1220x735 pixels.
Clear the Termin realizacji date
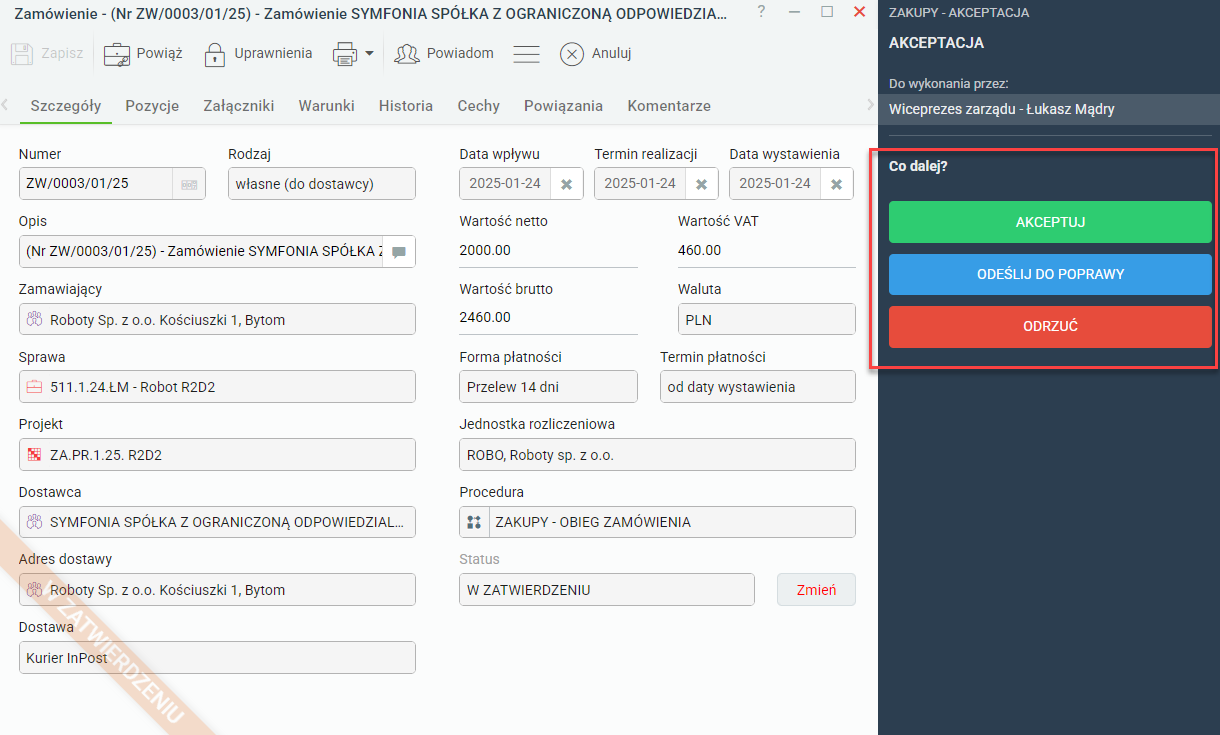click(701, 184)
